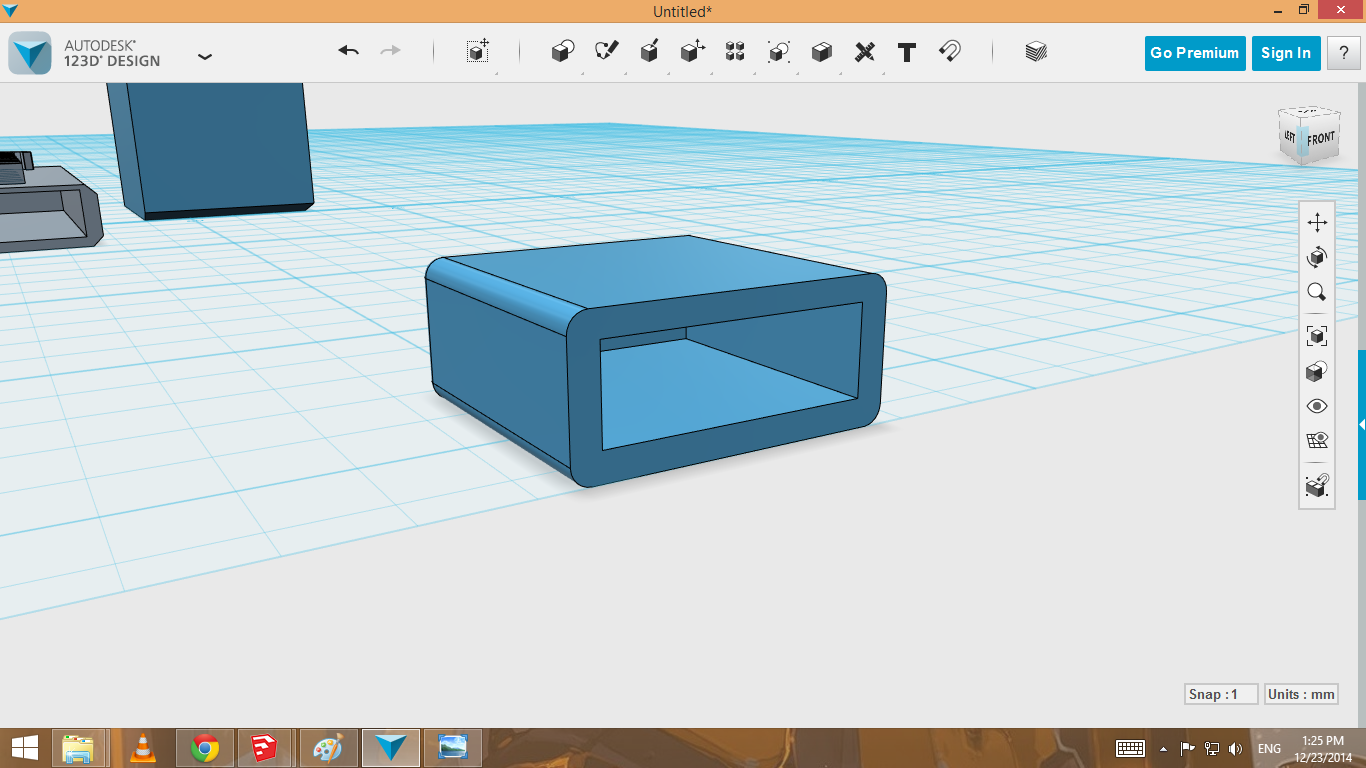Viewport: 1366px width, 768px height.
Task: Redo the last undone action
Action: [x=391, y=51]
